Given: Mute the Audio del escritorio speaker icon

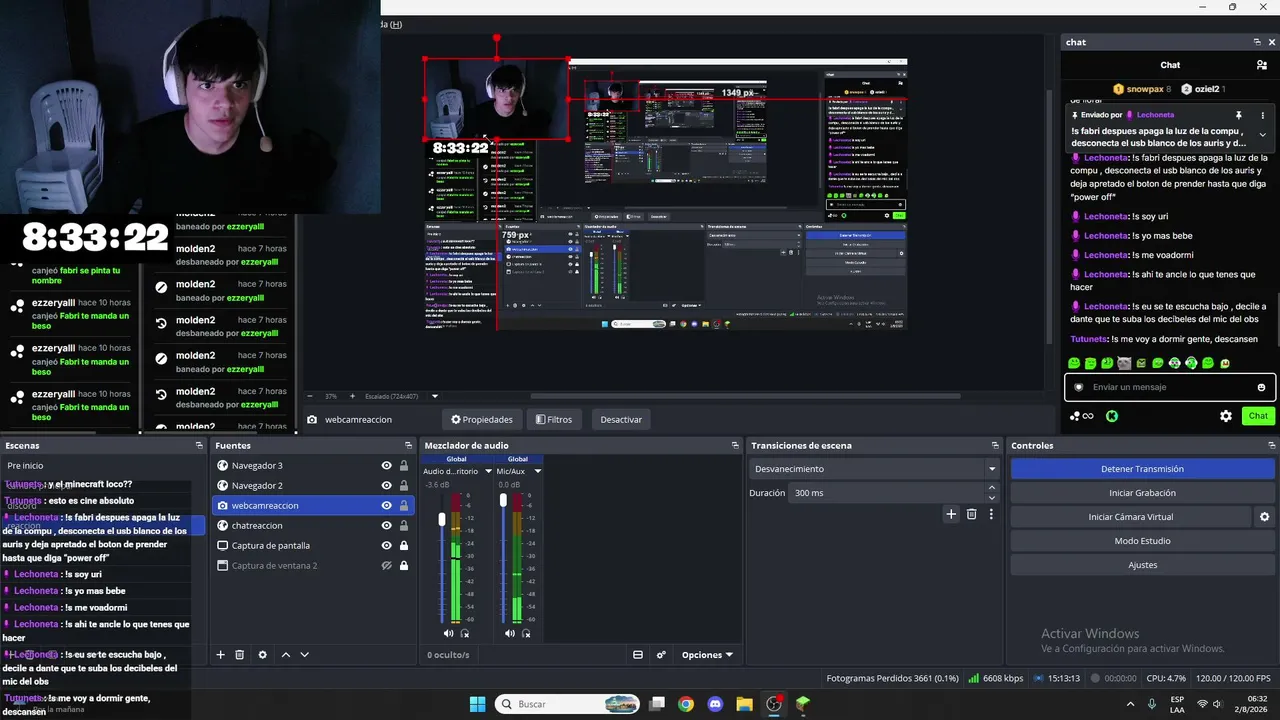Looking at the screenshot, I should click(448, 633).
